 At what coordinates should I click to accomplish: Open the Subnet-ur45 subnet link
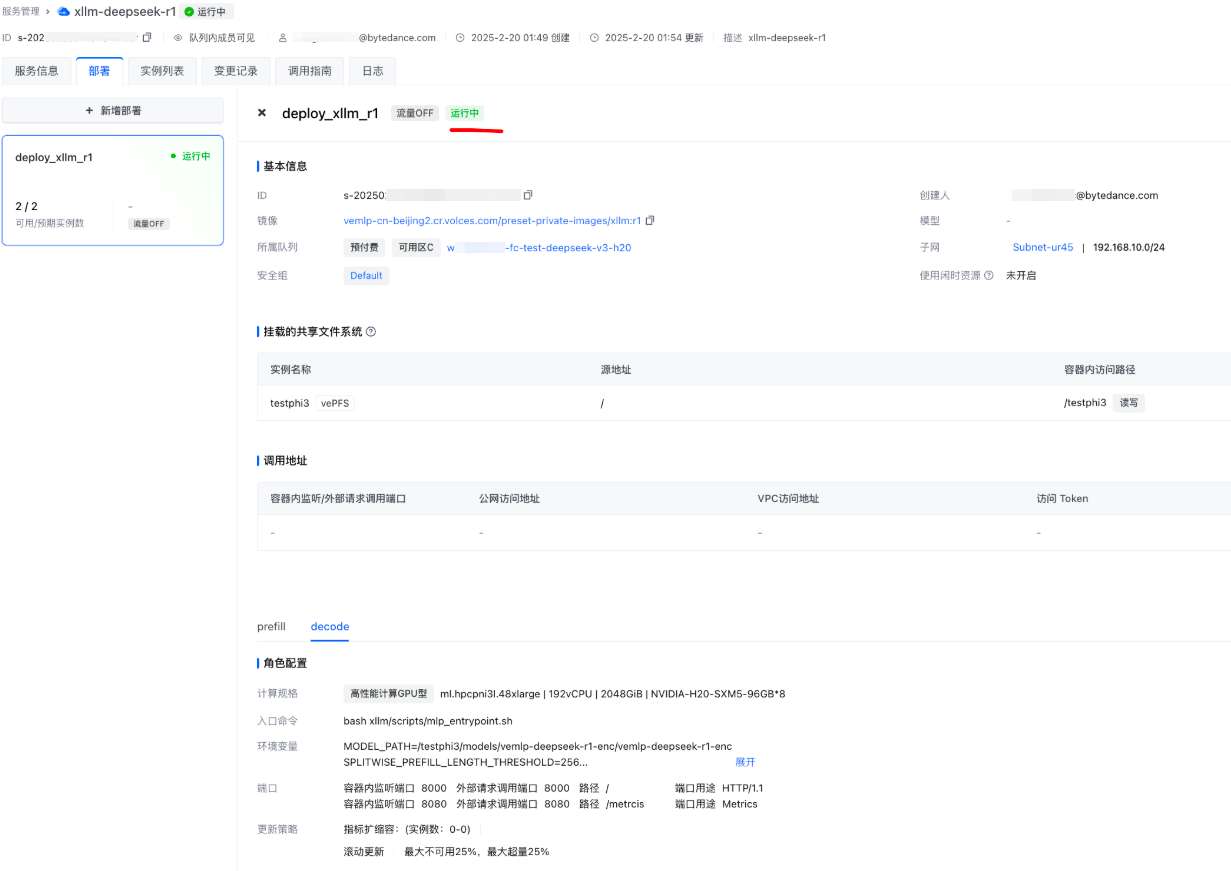click(x=1043, y=247)
